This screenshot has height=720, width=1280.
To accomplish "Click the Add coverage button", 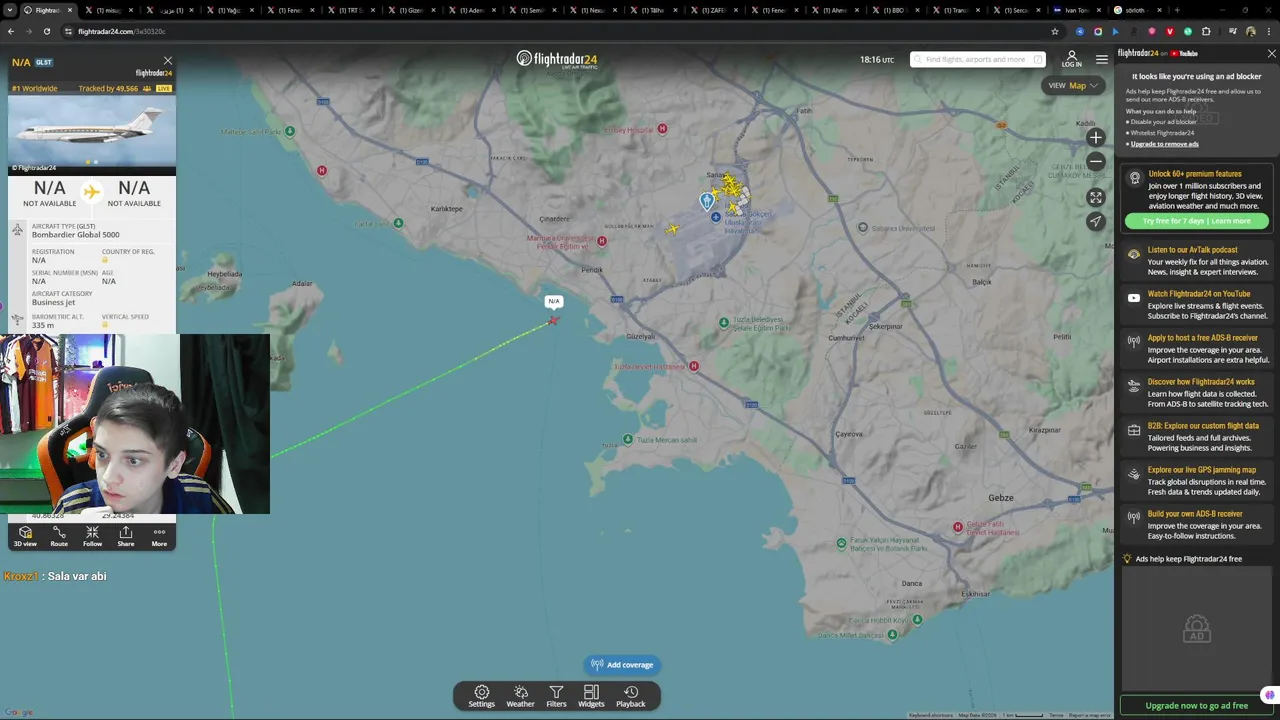I will click(621, 665).
